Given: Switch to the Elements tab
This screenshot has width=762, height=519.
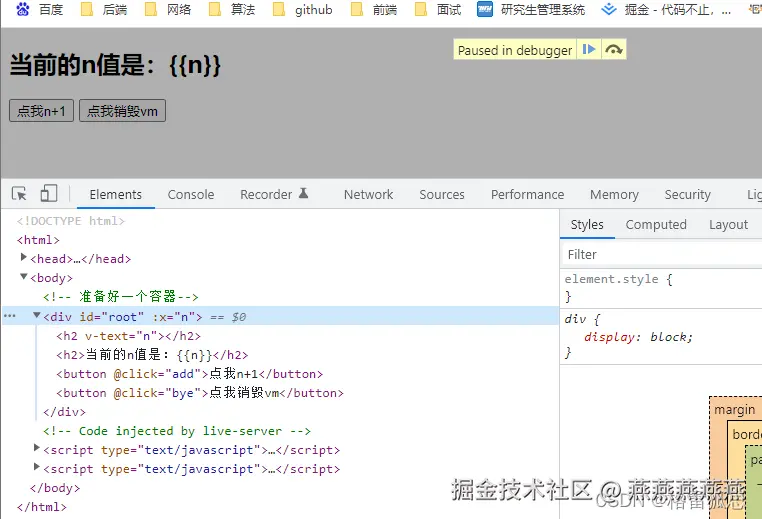Looking at the screenshot, I should coord(116,194).
